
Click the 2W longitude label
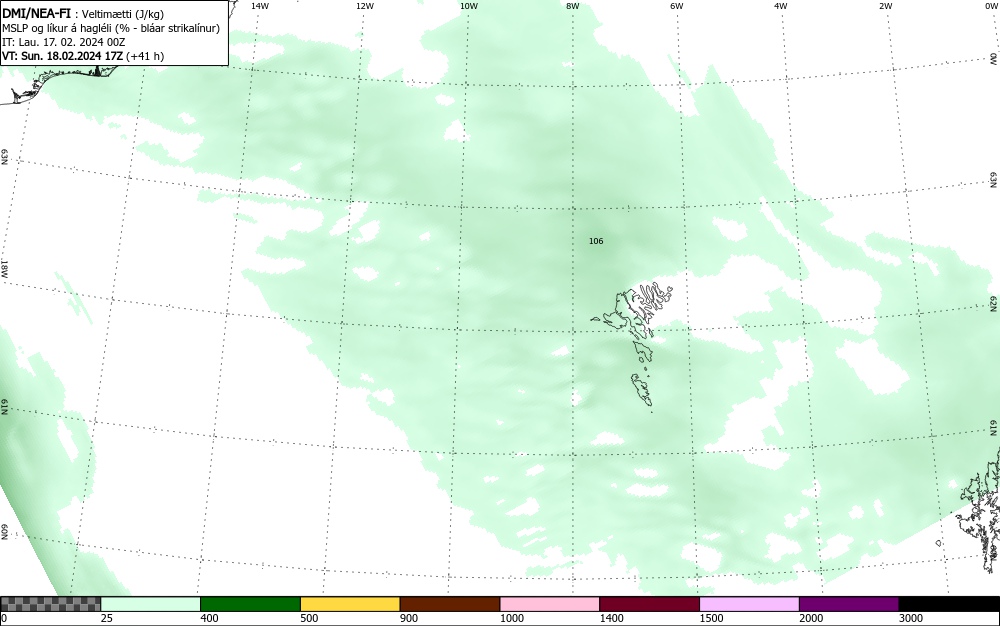coord(885,6)
